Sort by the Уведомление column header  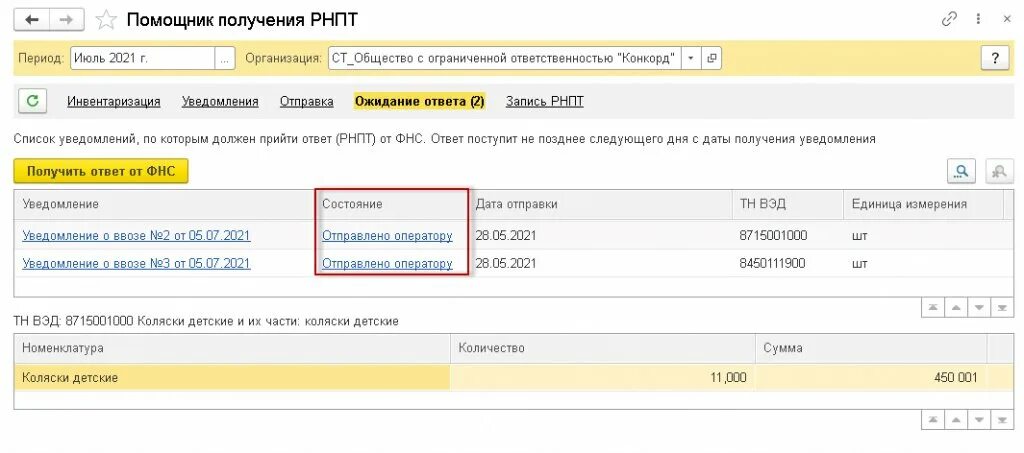[163, 204]
